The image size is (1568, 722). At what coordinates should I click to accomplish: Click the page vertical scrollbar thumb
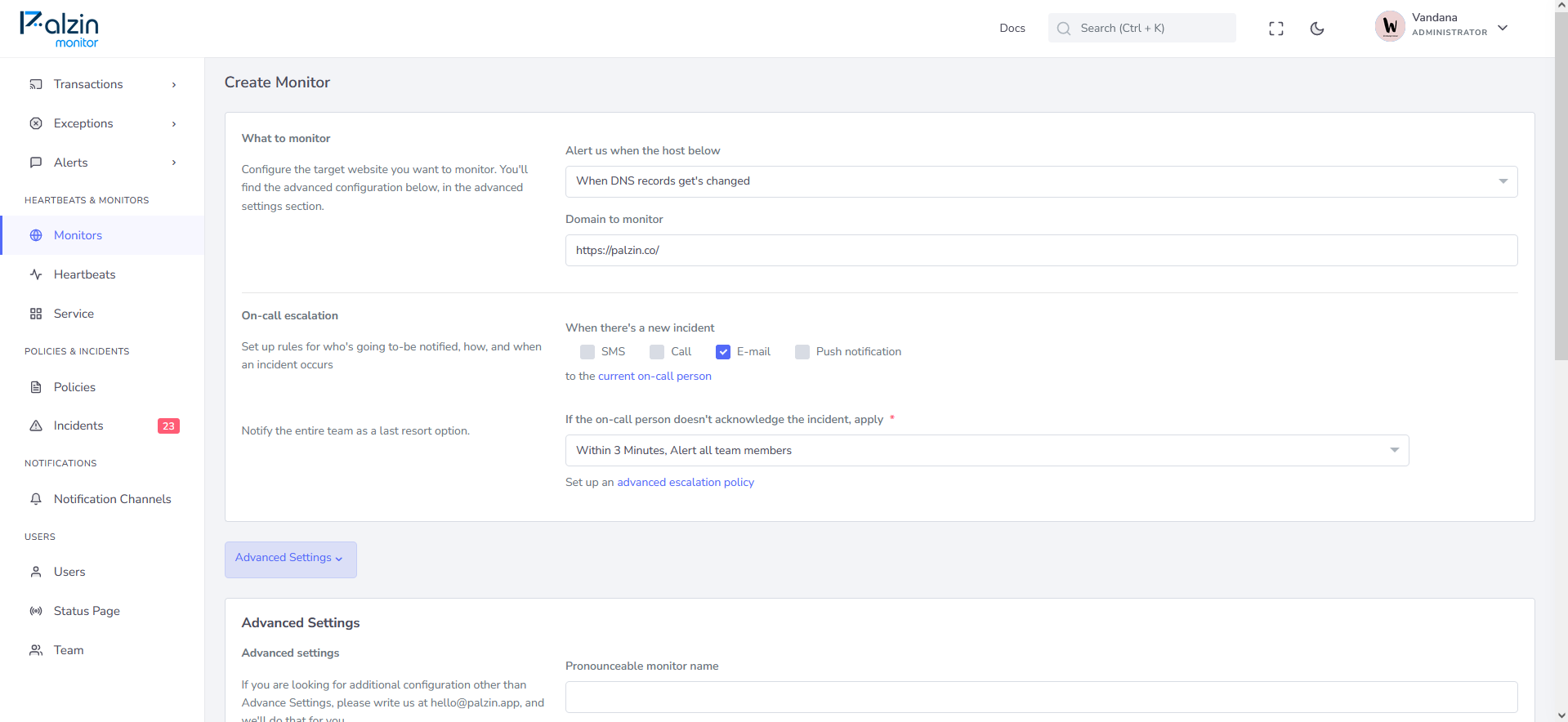click(x=1561, y=186)
